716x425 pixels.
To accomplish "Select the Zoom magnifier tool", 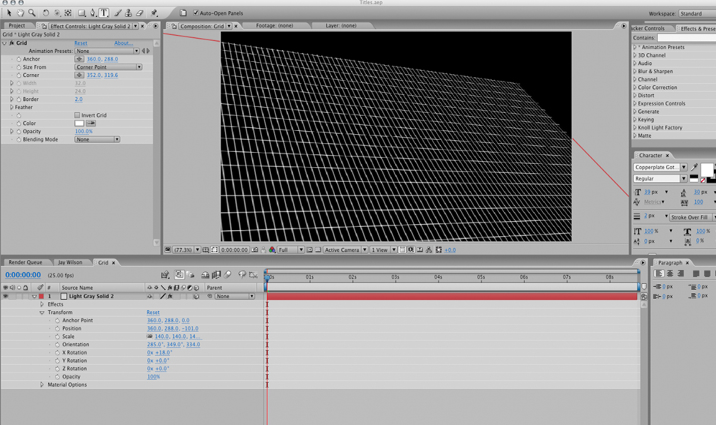I will click(x=32, y=13).
